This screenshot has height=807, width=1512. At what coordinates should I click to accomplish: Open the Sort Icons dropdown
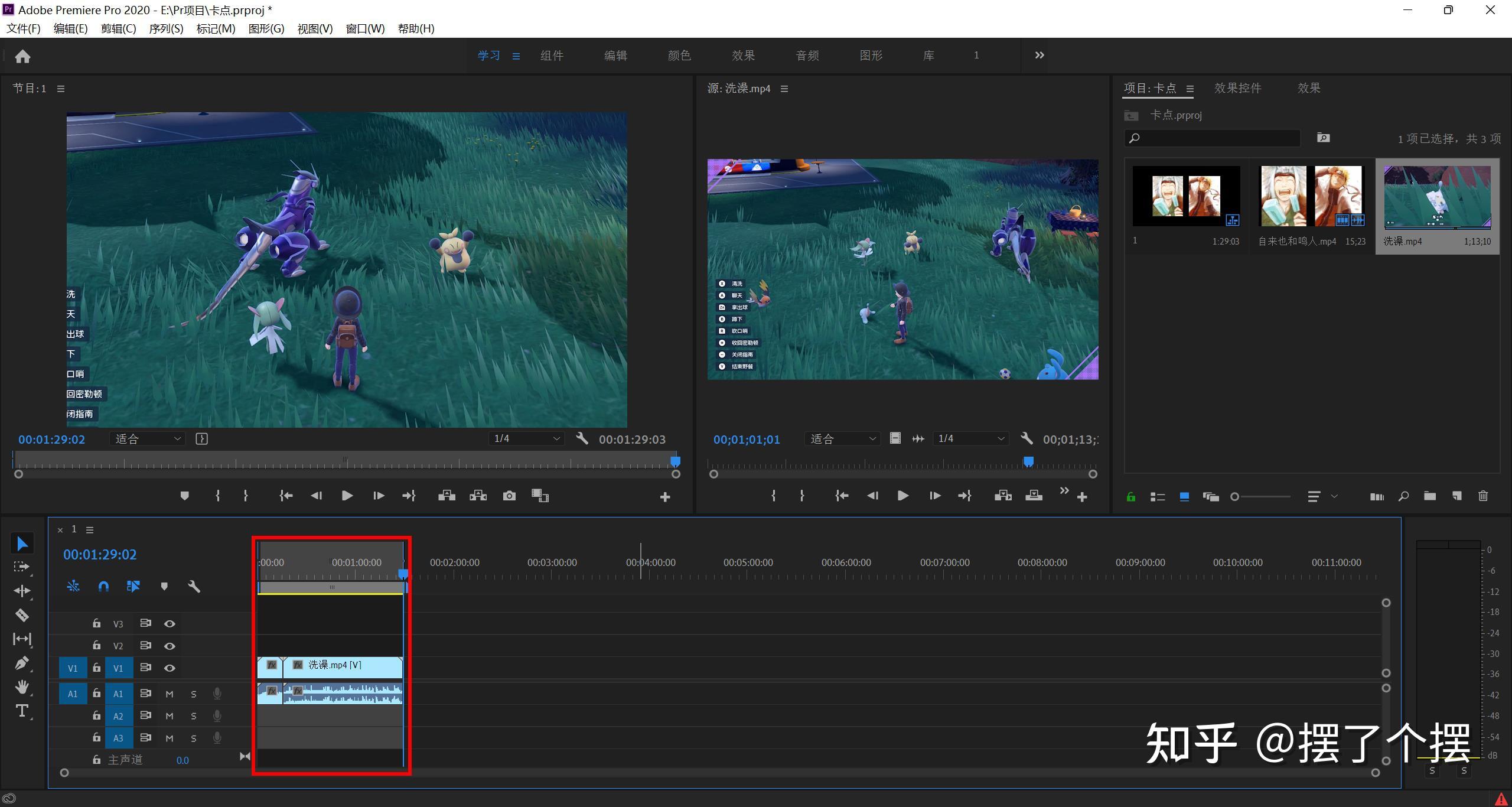1322,496
